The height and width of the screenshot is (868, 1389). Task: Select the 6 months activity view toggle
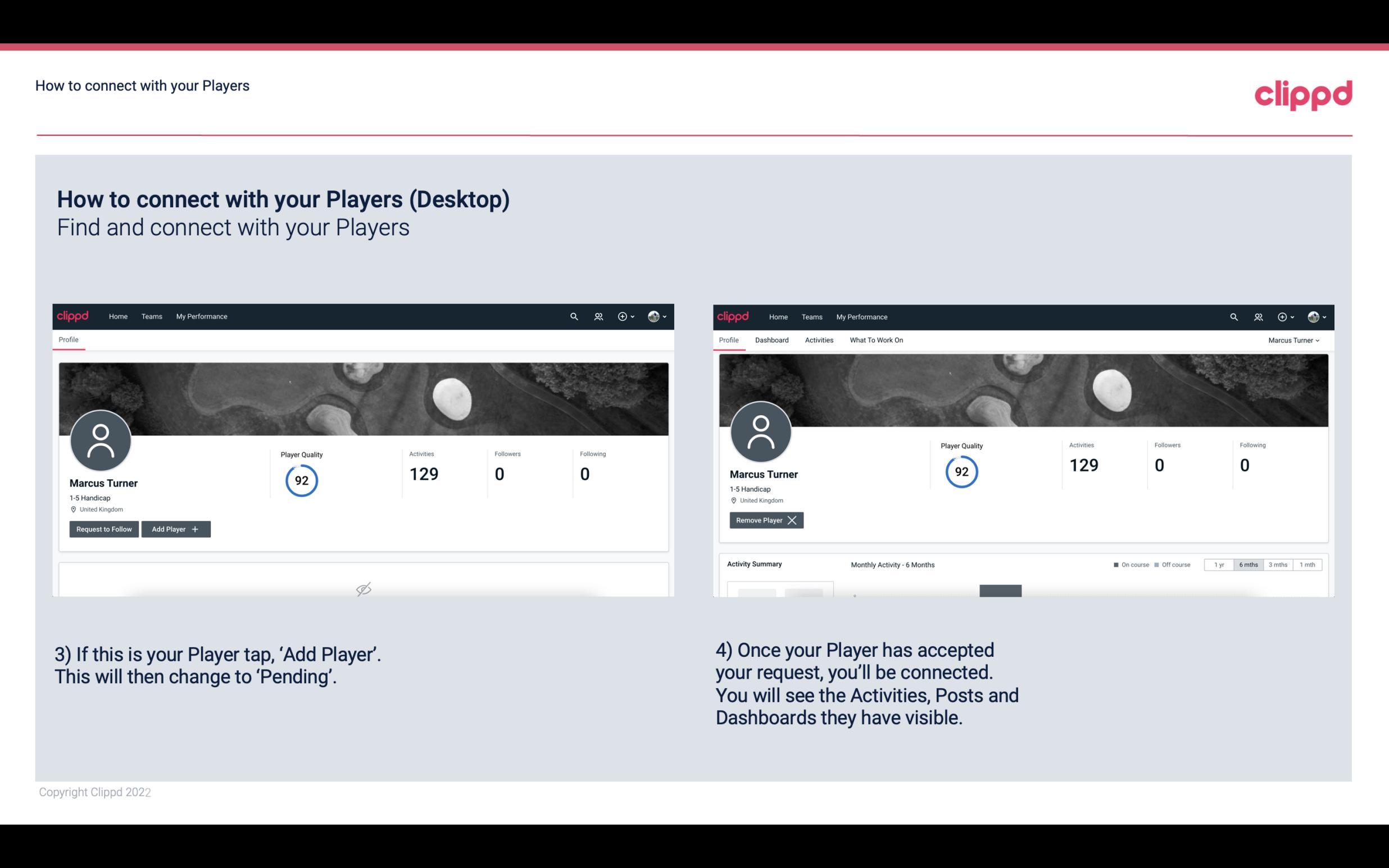point(1247,564)
